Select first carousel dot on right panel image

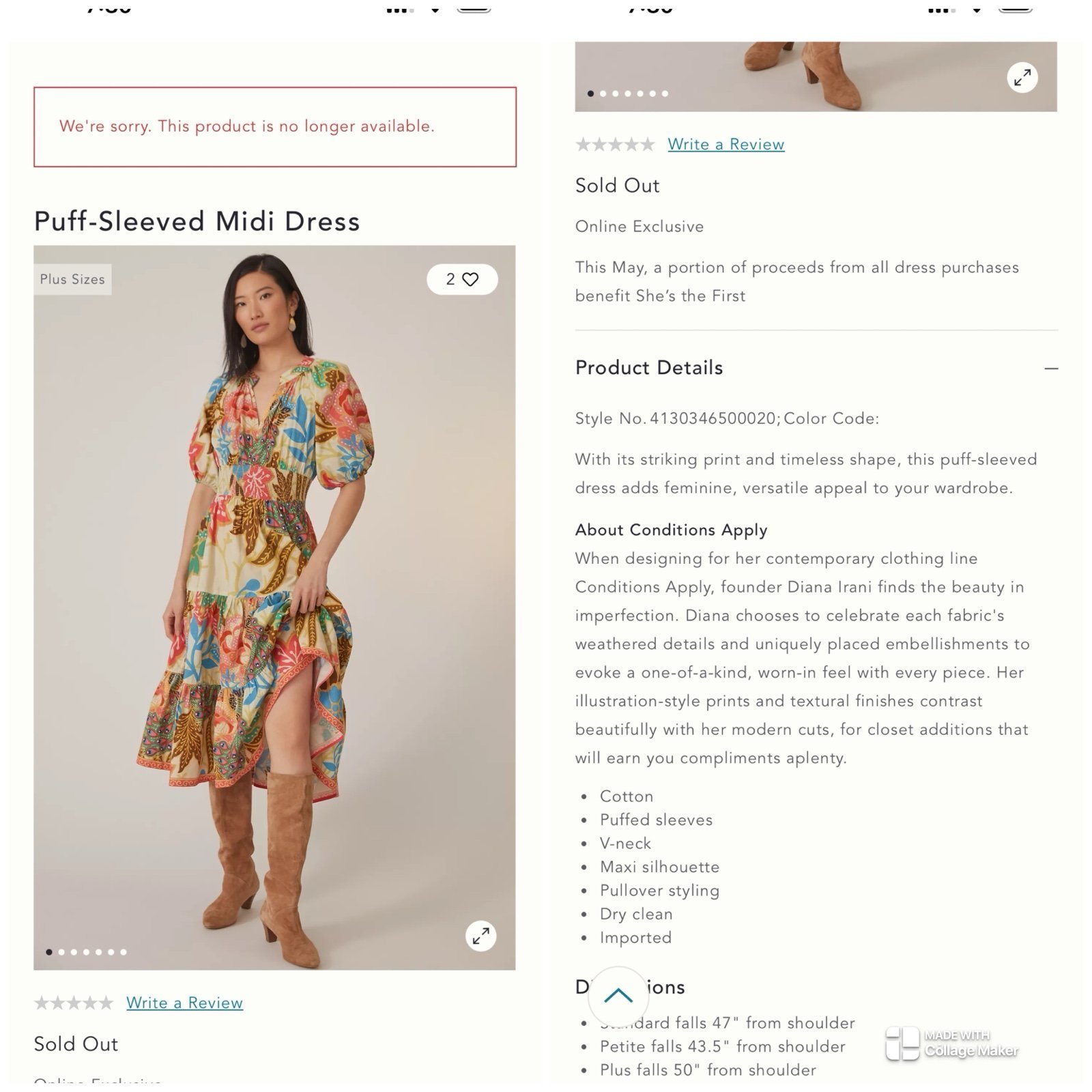click(x=590, y=94)
